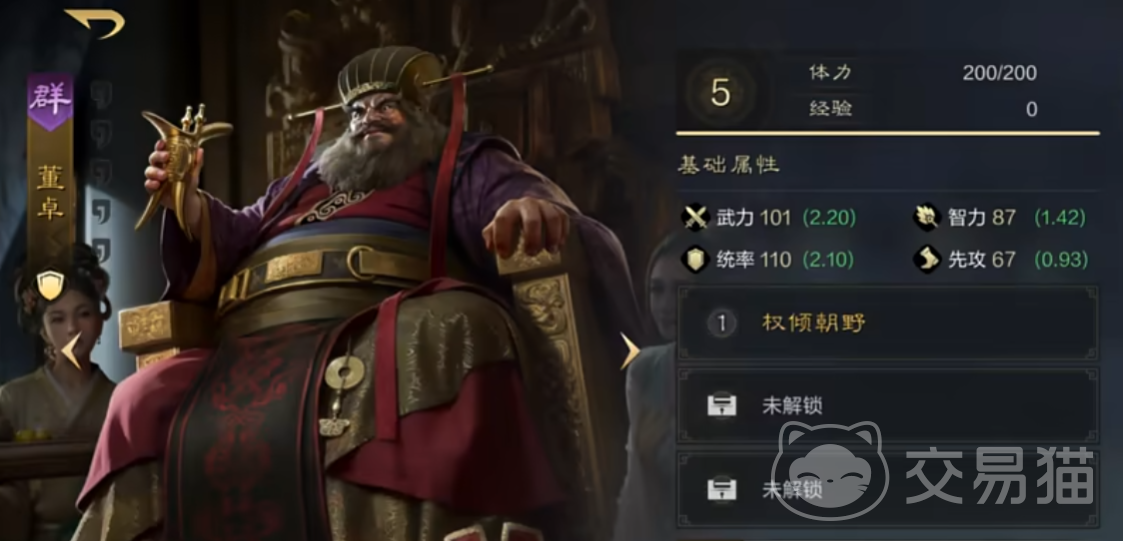Select the 基础属性 section header
Image resolution: width=1123 pixels, height=541 pixels.
tap(728, 165)
